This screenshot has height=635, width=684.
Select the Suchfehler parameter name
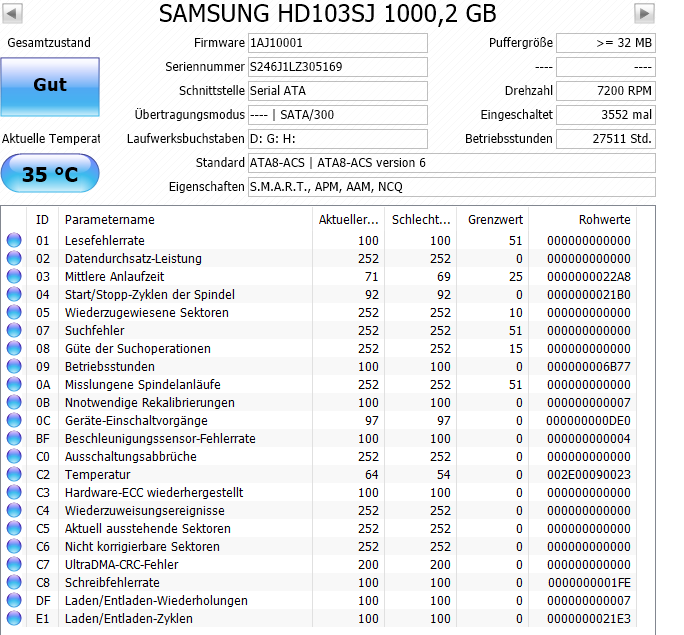pyautogui.click(x=95, y=331)
